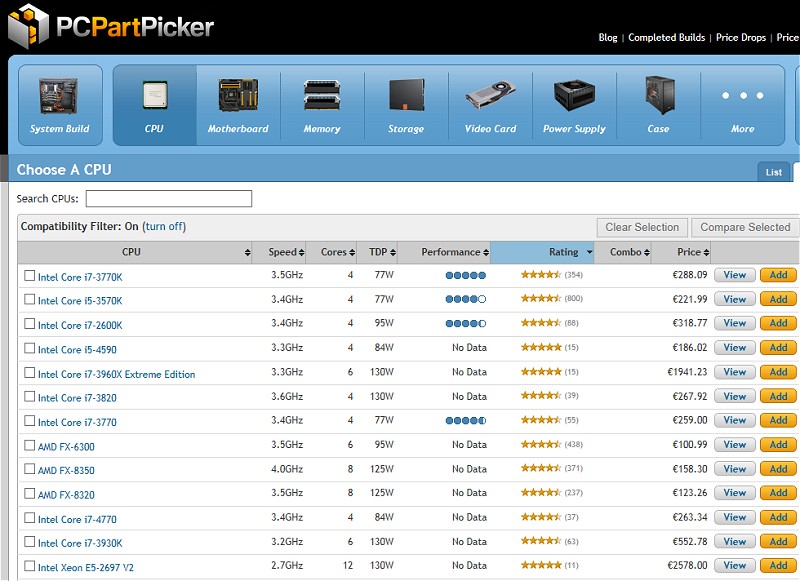Tick checkbox for AMD FX-8350
The image size is (800, 581).
pyautogui.click(x=30, y=469)
